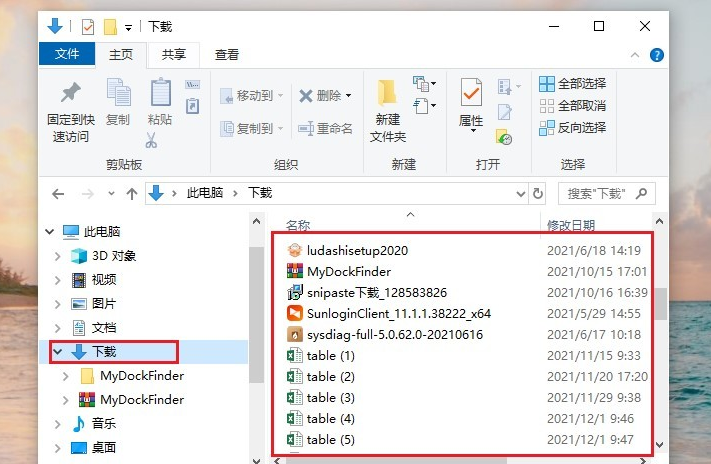Click the refresh icon beside the address bar
Viewport: 711px width, 464px height.
click(x=538, y=193)
